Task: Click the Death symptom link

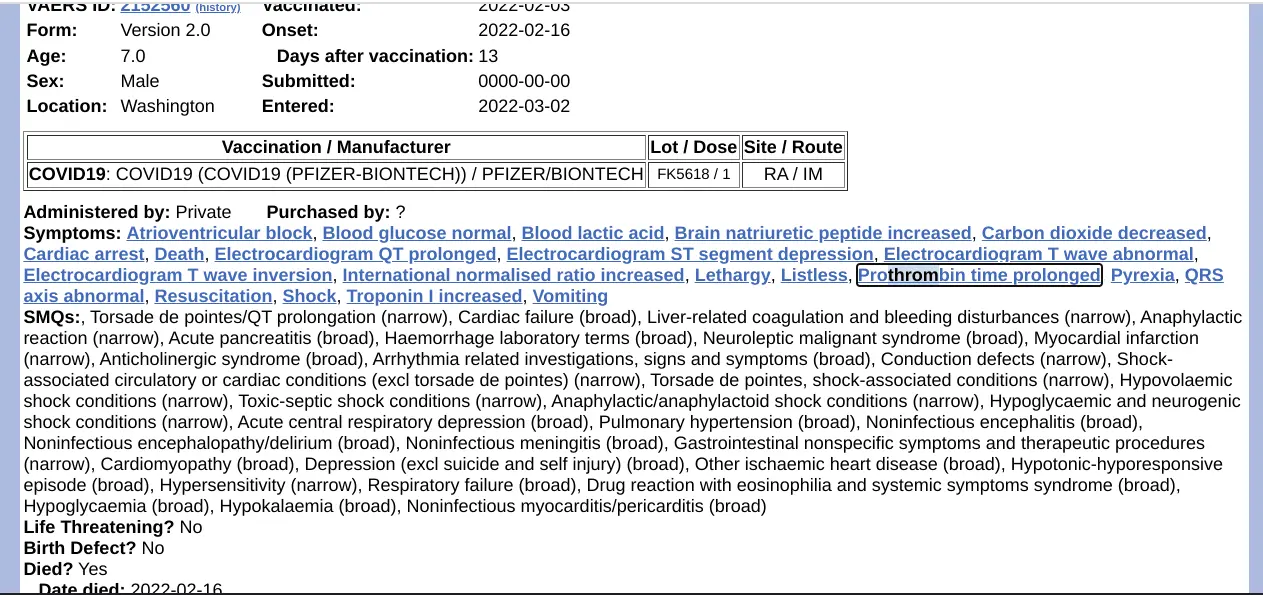Action: pyautogui.click(x=180, y=254)
